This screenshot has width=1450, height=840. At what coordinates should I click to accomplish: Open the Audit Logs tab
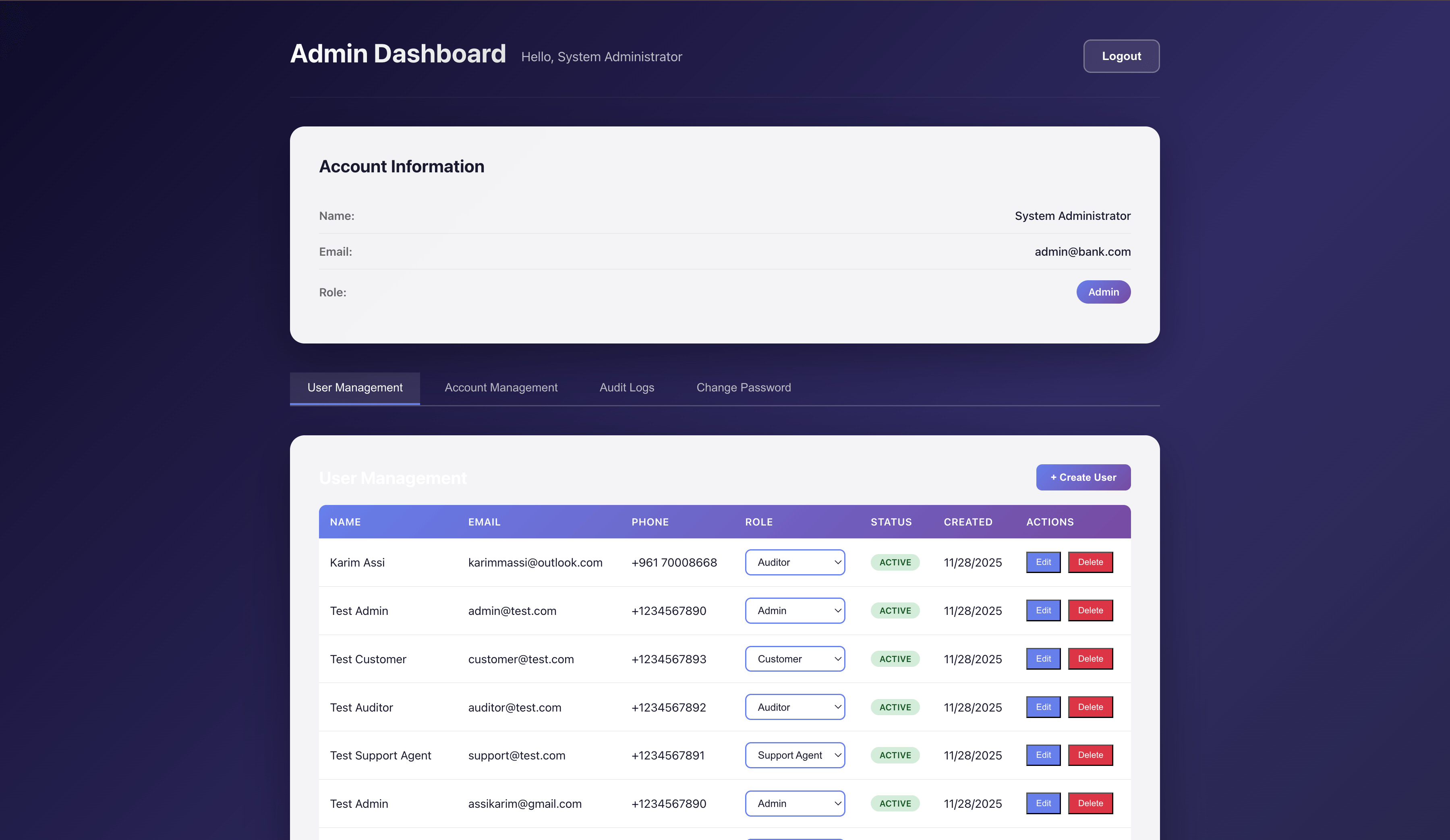click(x=627, y=388)
